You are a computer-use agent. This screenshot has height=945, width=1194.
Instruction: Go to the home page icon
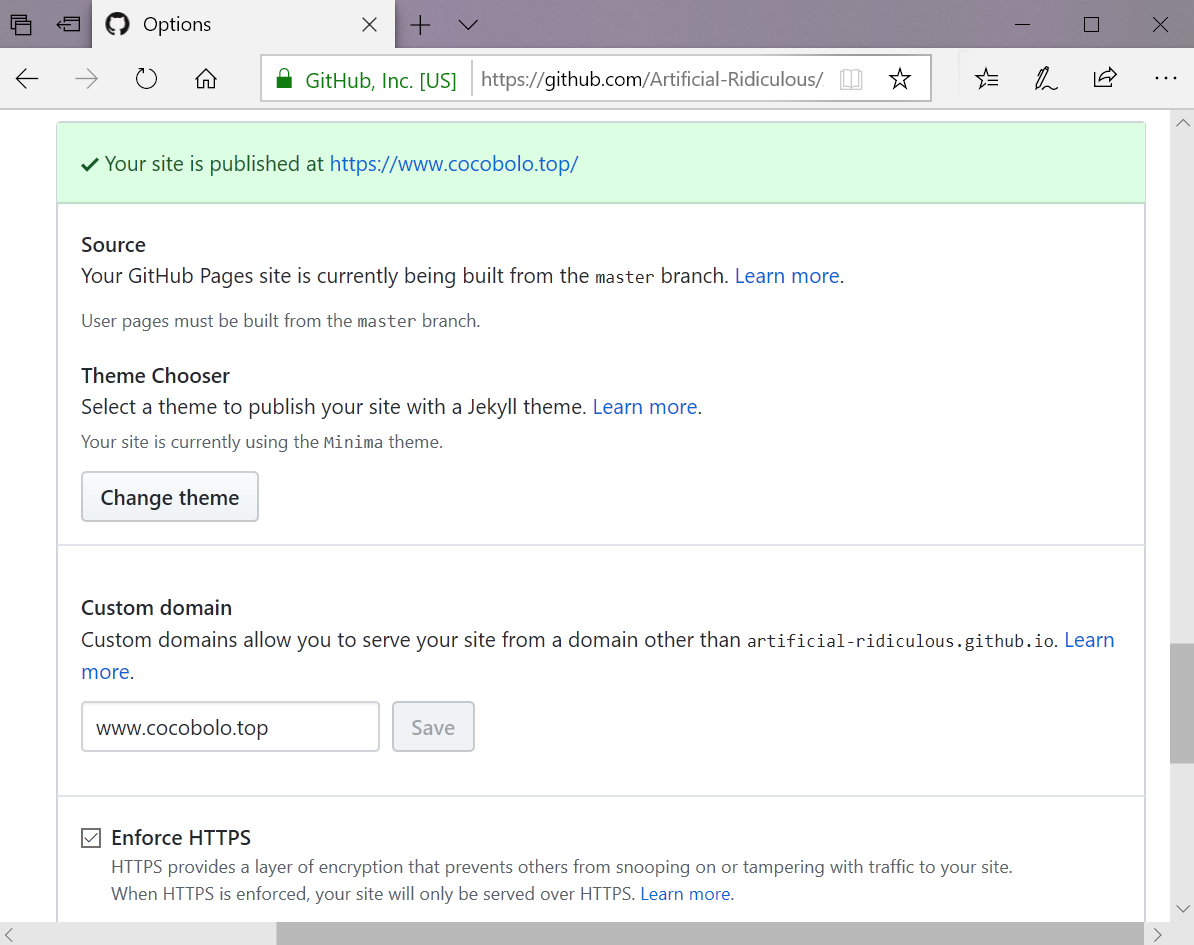pyautogui.click(x=206, y=78)
